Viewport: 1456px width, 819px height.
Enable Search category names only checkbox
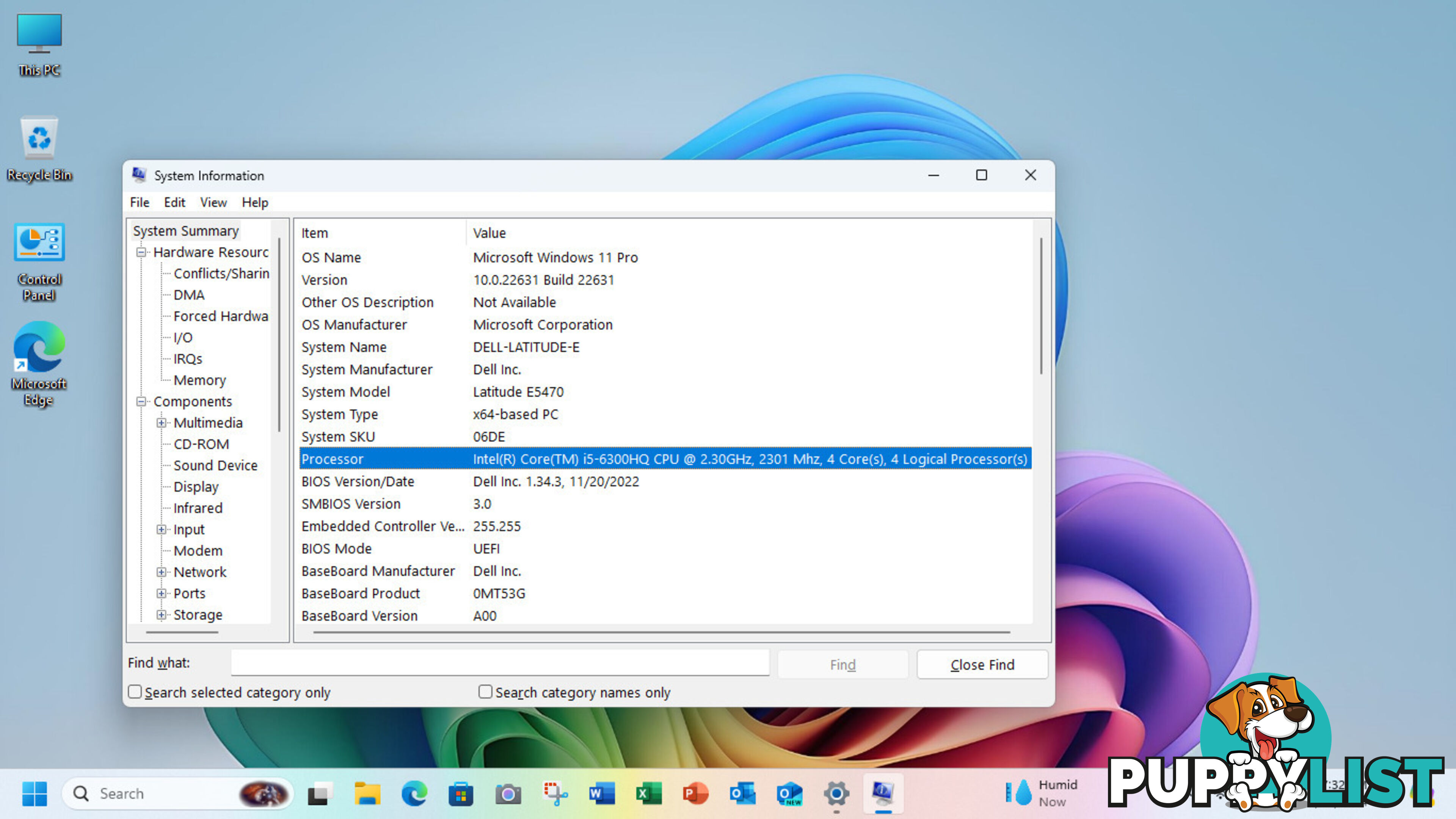point(485,691)
